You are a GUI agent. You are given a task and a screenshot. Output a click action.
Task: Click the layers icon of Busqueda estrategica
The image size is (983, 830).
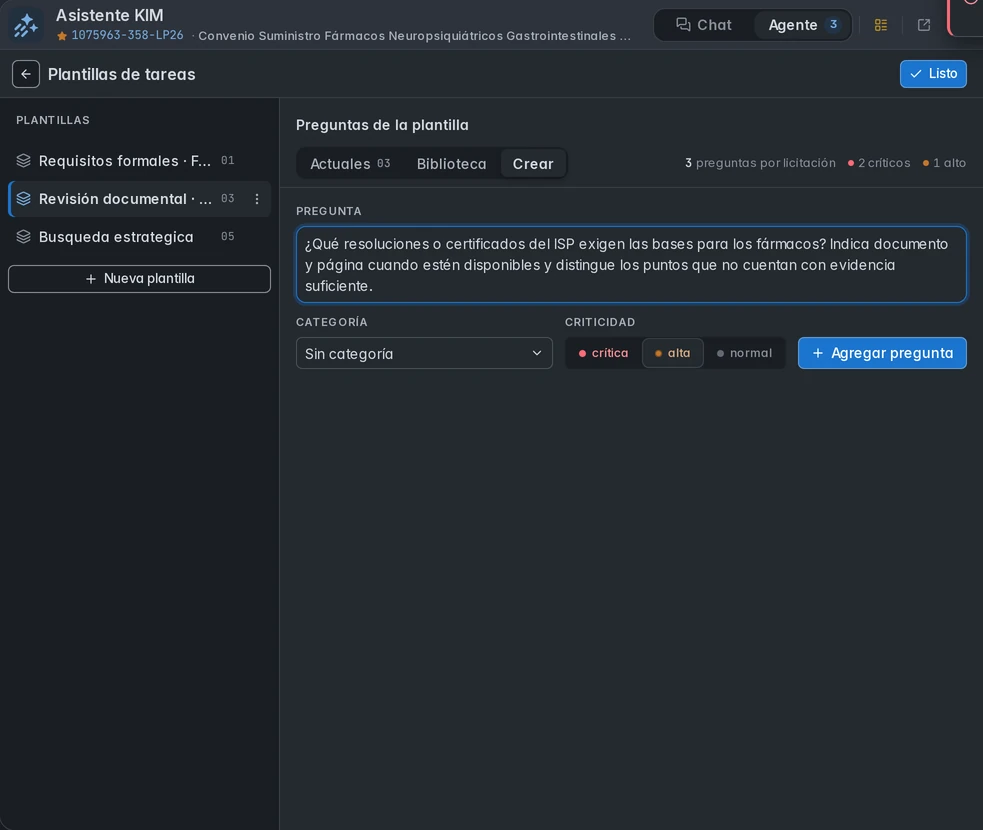pyautogui.click(x=23, y=237)
